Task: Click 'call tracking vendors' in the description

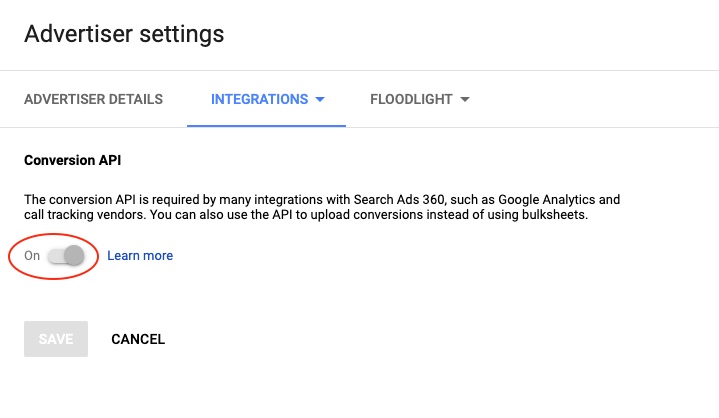Action: coord(84,215)
